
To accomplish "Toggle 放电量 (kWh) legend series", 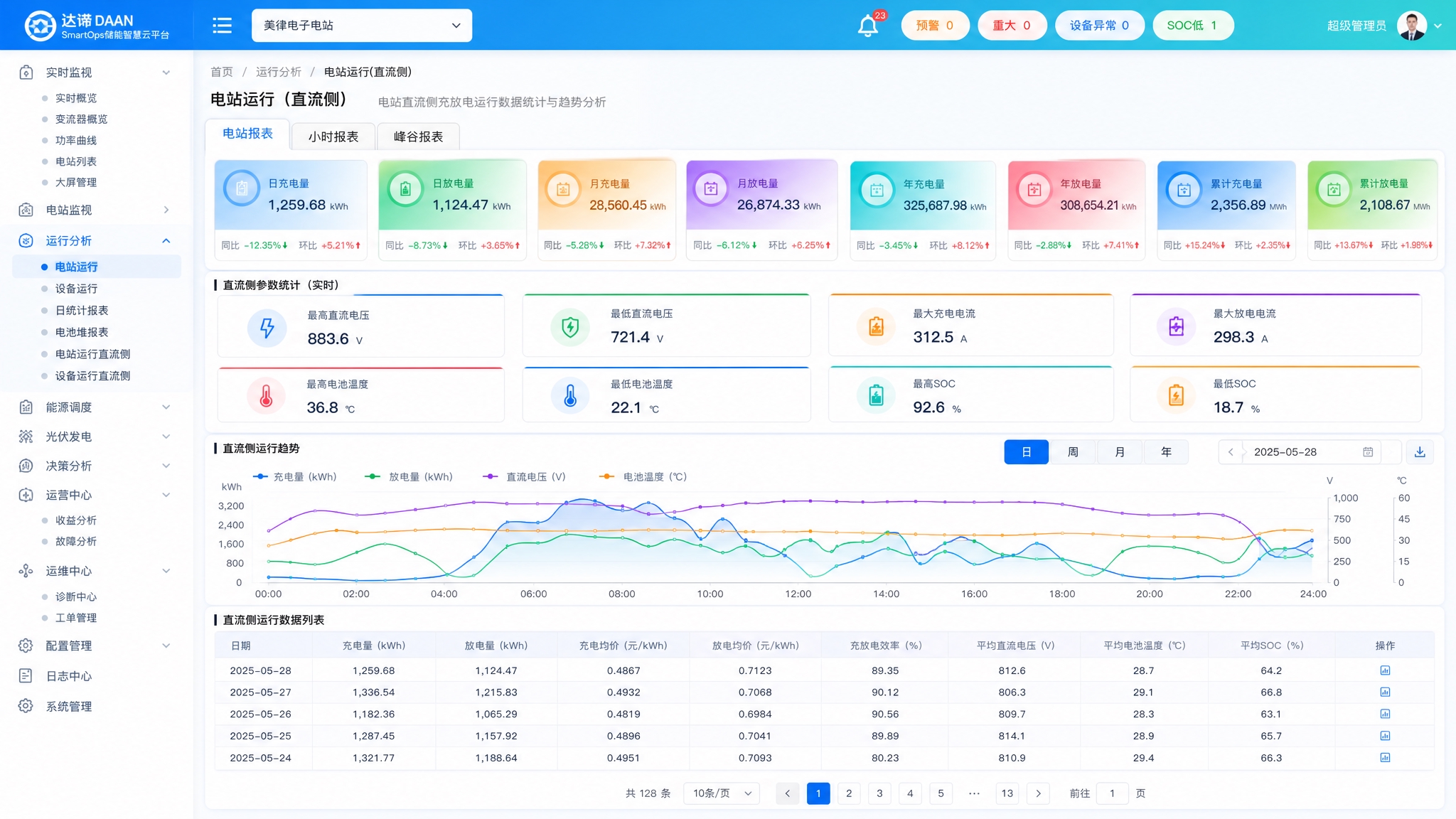I will pyautogui.click(x=409, y=477).
